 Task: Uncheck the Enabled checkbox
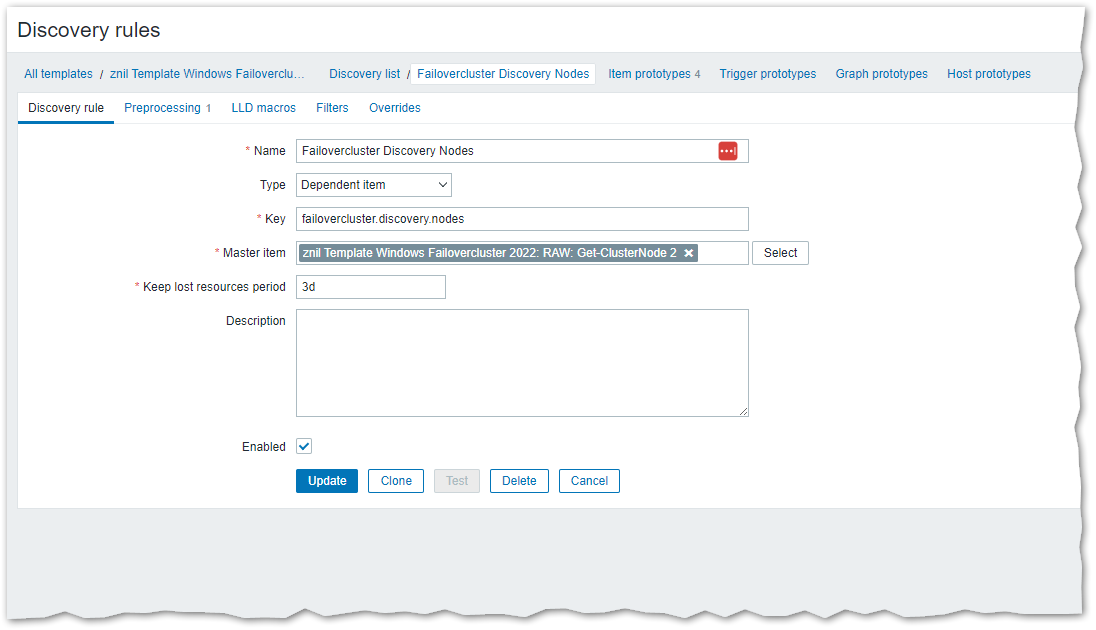304,447
